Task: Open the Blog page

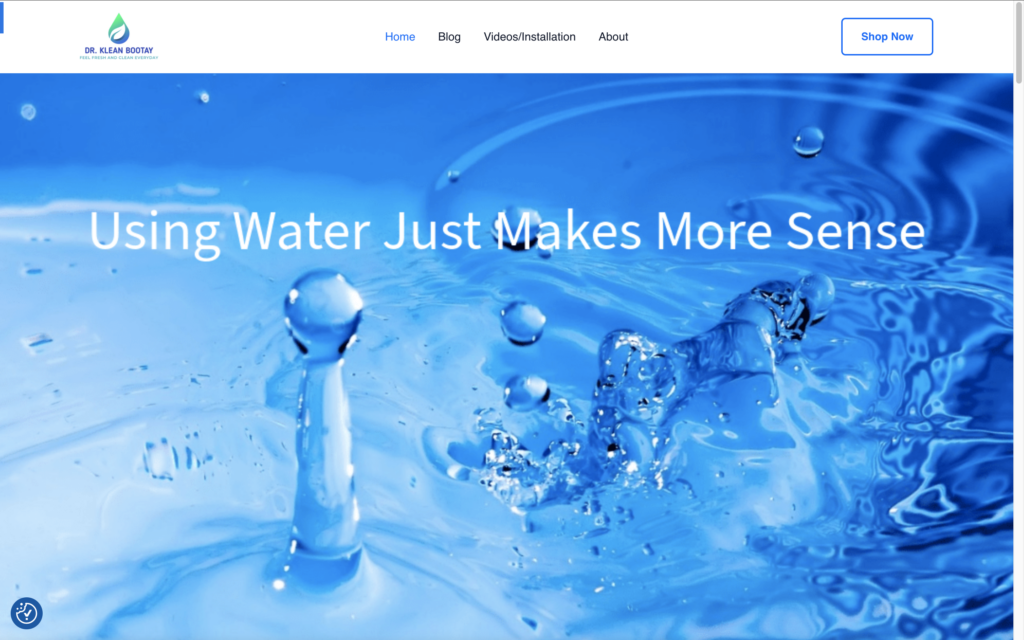Action: (449, 37)
